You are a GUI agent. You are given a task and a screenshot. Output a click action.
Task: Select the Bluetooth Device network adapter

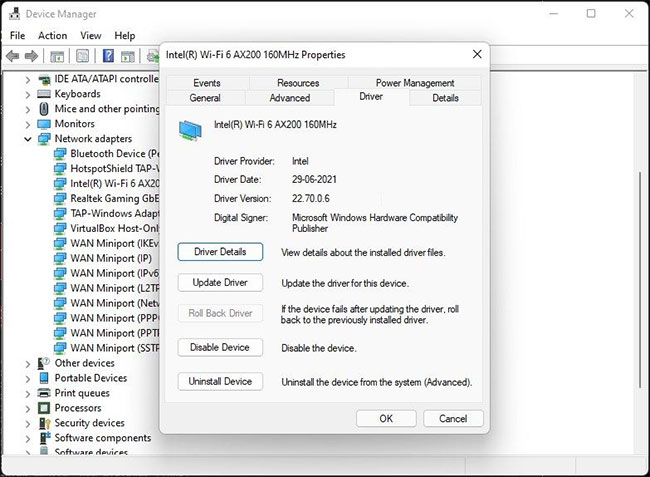(110, 154)
